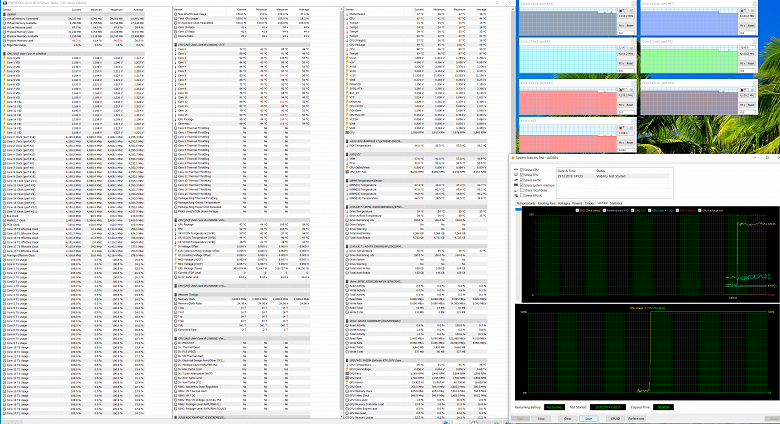Select the PCH Temperature sensor row
The width and height of the screenshot is (780, 424).
(x=416, y=146)
